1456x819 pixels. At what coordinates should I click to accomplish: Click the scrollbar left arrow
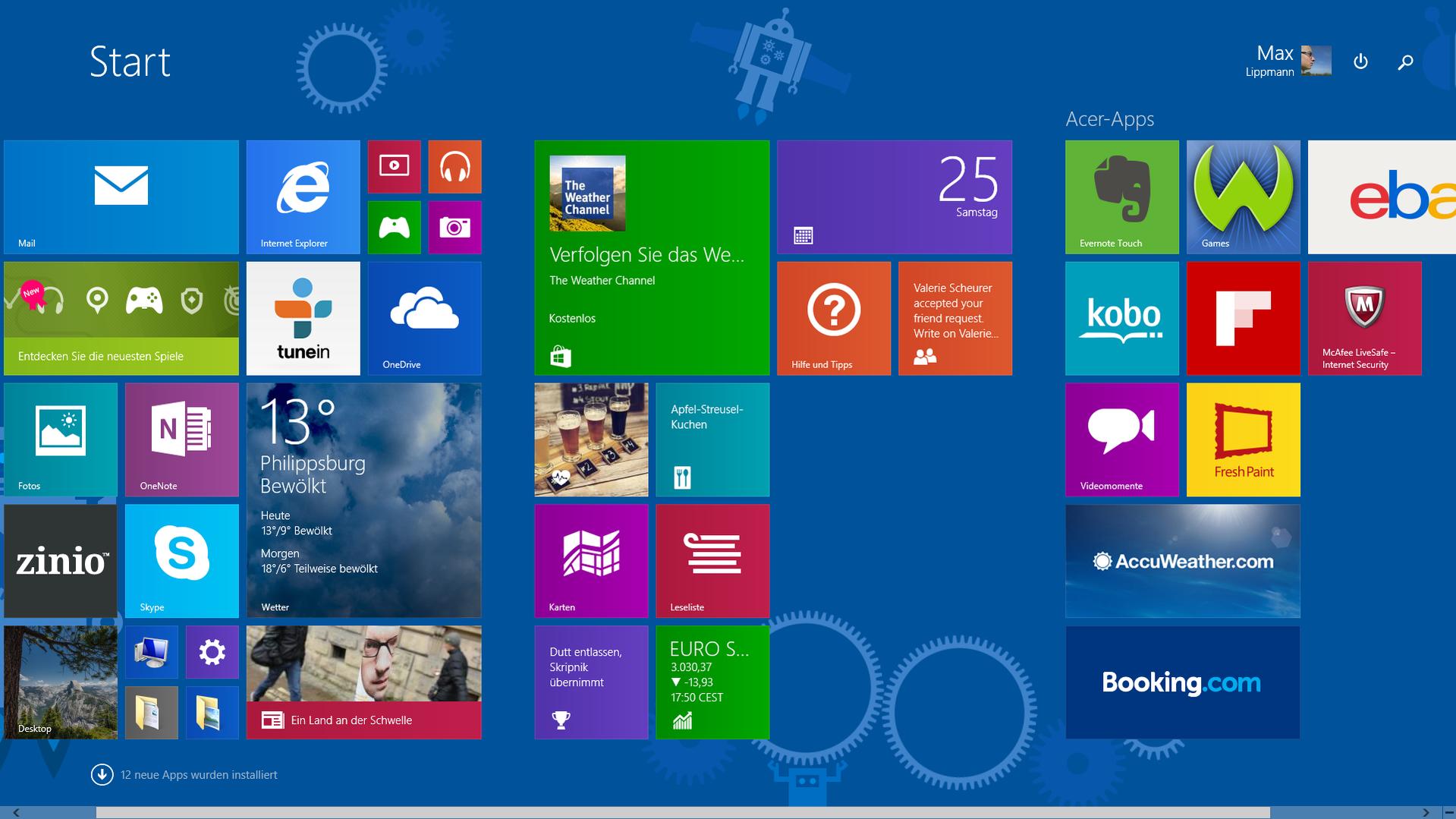[x=16, y=813]
